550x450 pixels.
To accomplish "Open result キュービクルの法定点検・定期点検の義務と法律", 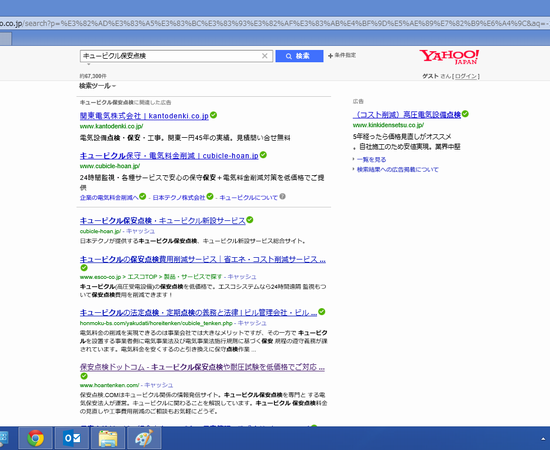I will pos(199,313).
